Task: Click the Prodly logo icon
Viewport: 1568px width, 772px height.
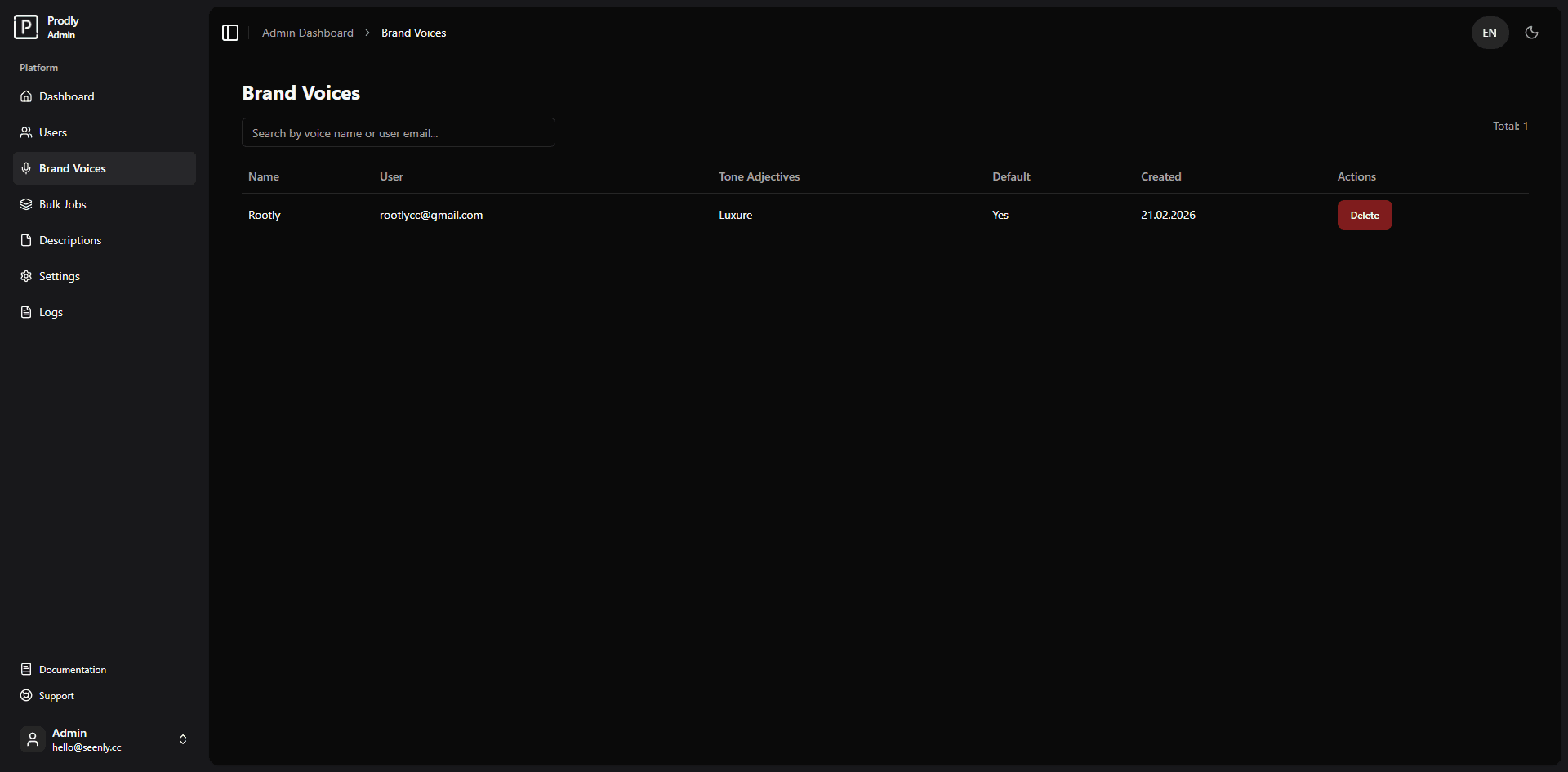Action: coord(26,27)
